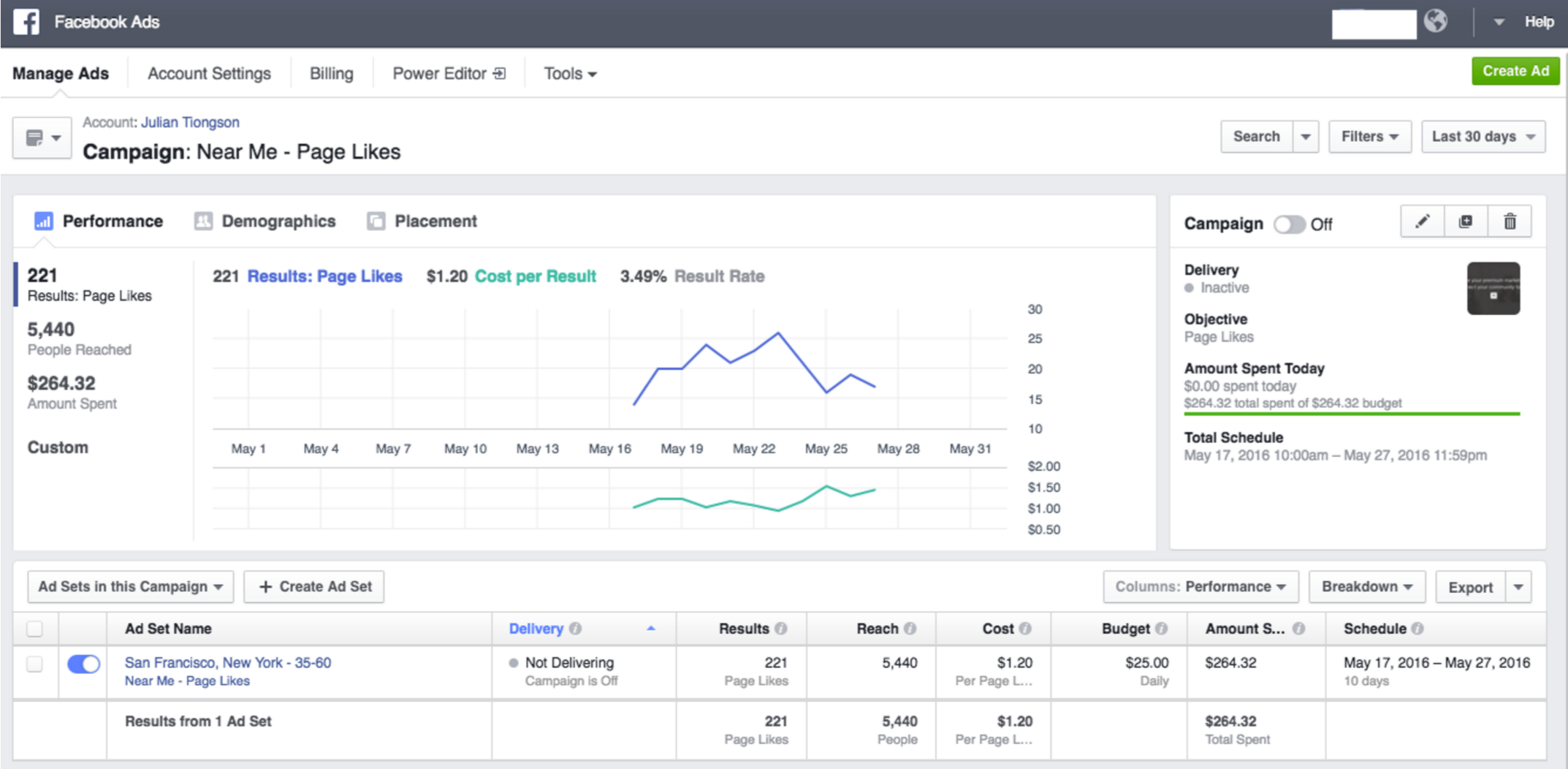Open Account Settings tab

[x=209, y=73]
